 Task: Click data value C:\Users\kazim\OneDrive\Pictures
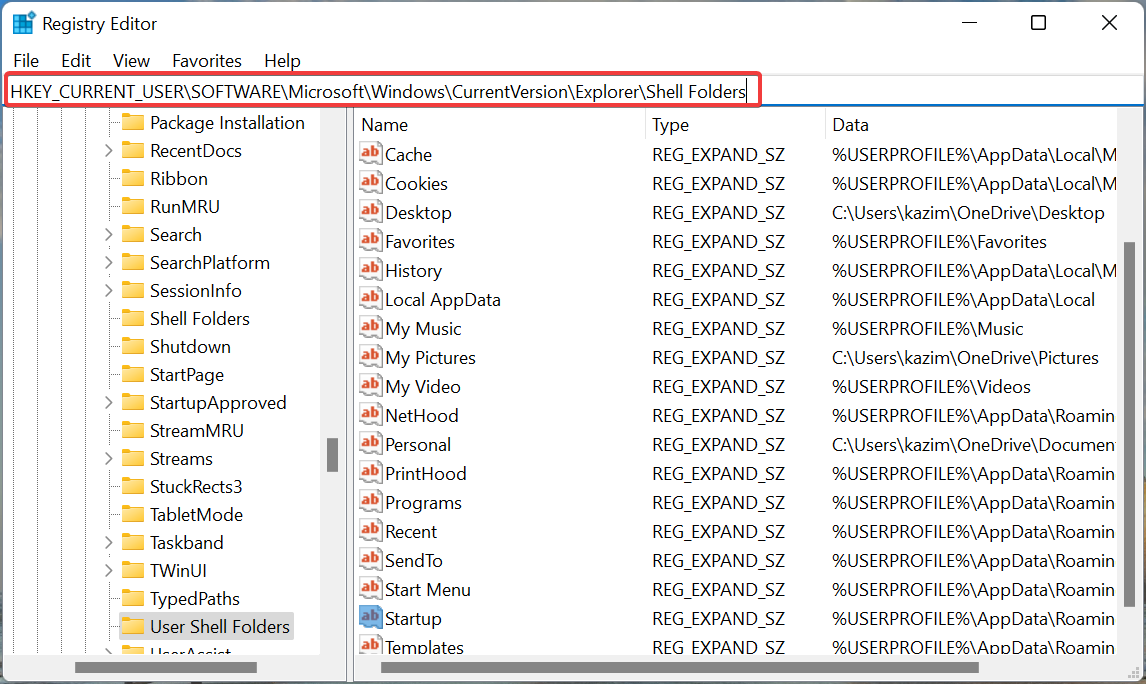pos(965,357)
